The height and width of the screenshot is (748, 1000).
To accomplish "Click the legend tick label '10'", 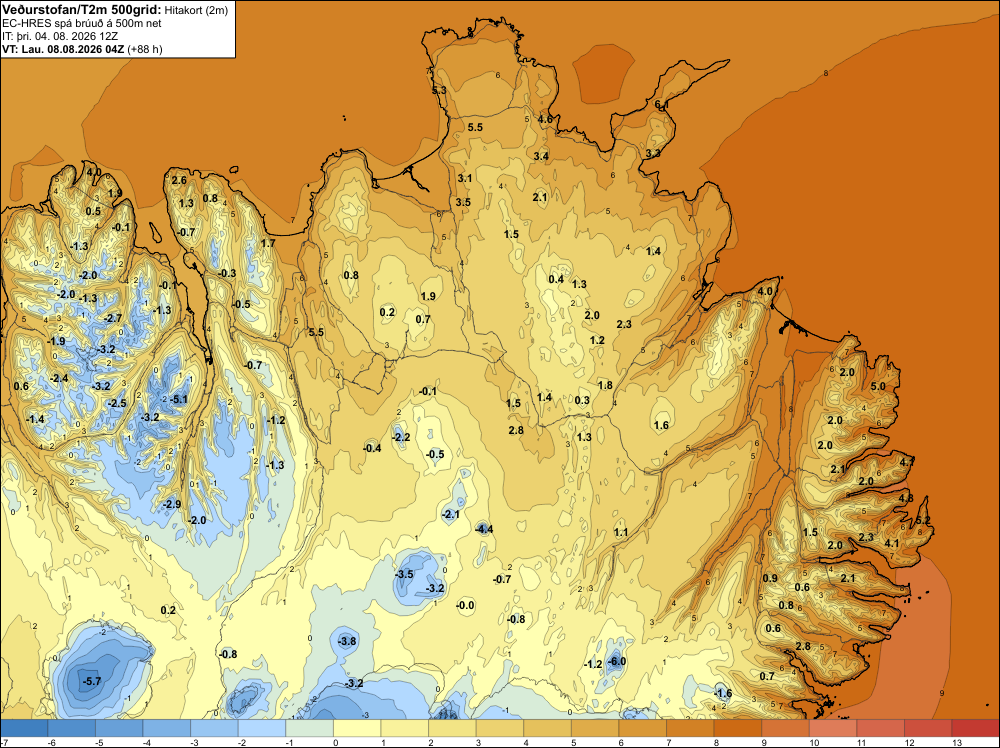I will tap(814, 742).
